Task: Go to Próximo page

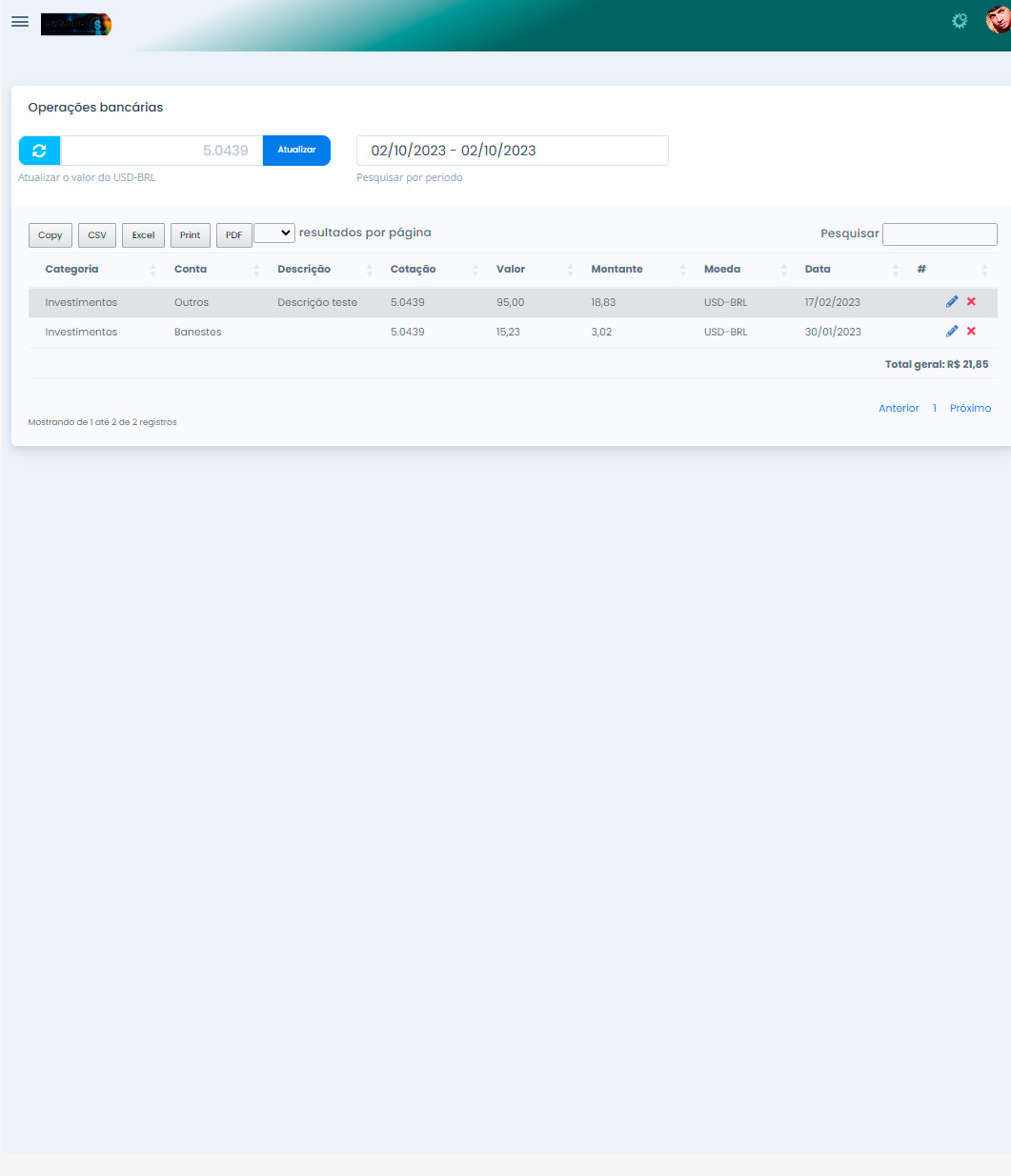Action: (970, 408)
